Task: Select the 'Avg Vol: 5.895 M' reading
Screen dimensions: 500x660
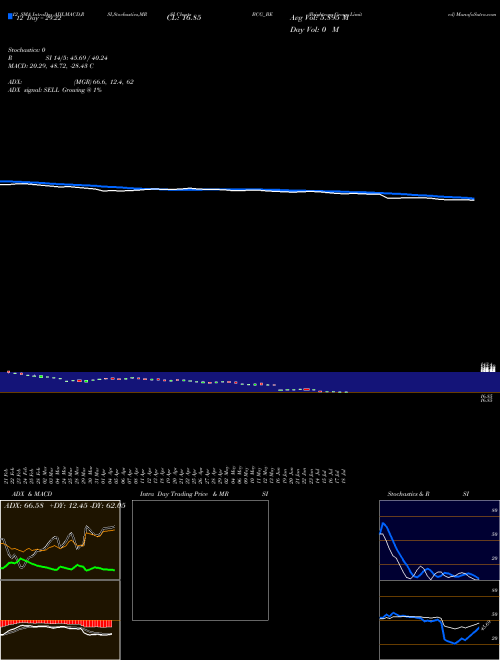Action: (x=319, y=18)
